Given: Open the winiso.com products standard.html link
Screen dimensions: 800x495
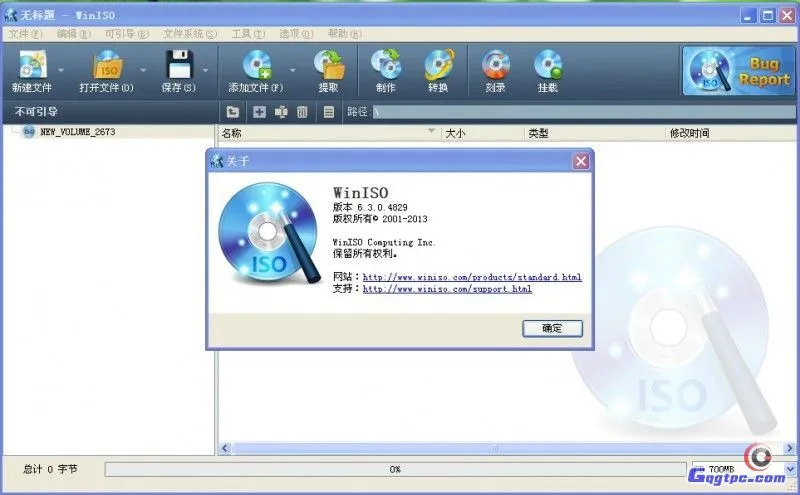Looking at the screenshot, I should tap(472, 277).
